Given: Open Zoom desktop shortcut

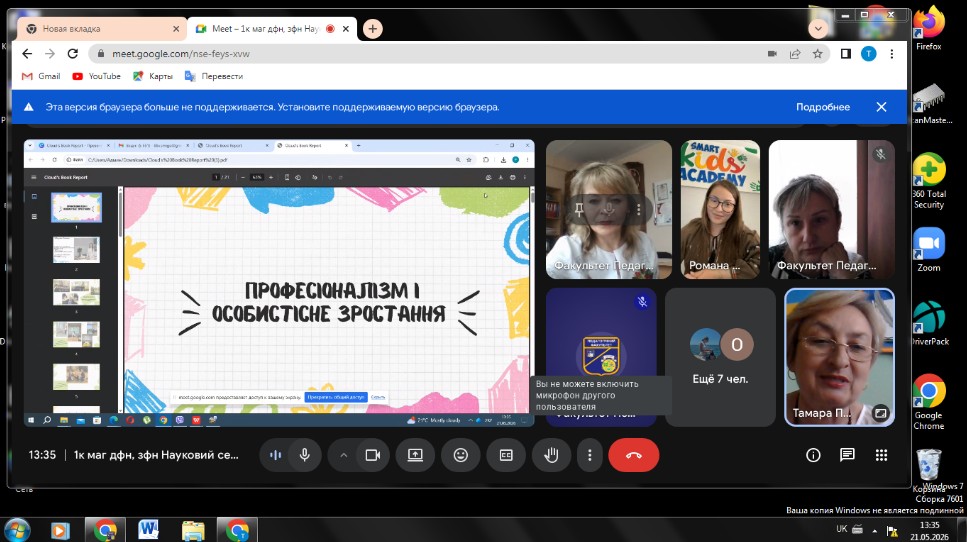Looking at the screenshot, I should tap(929, 250).
